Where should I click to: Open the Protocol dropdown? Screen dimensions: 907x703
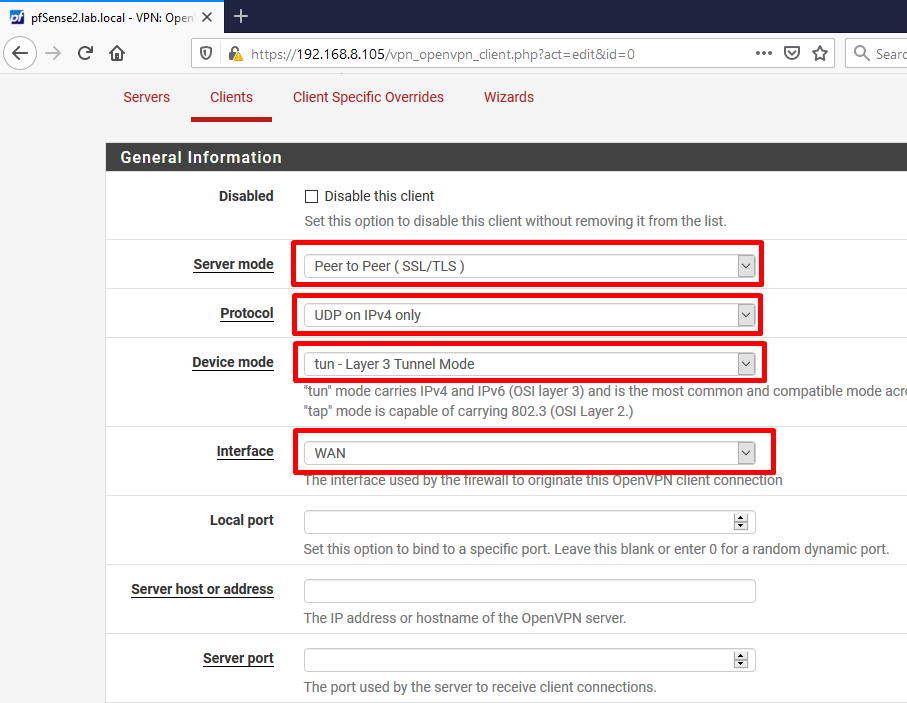529,315
